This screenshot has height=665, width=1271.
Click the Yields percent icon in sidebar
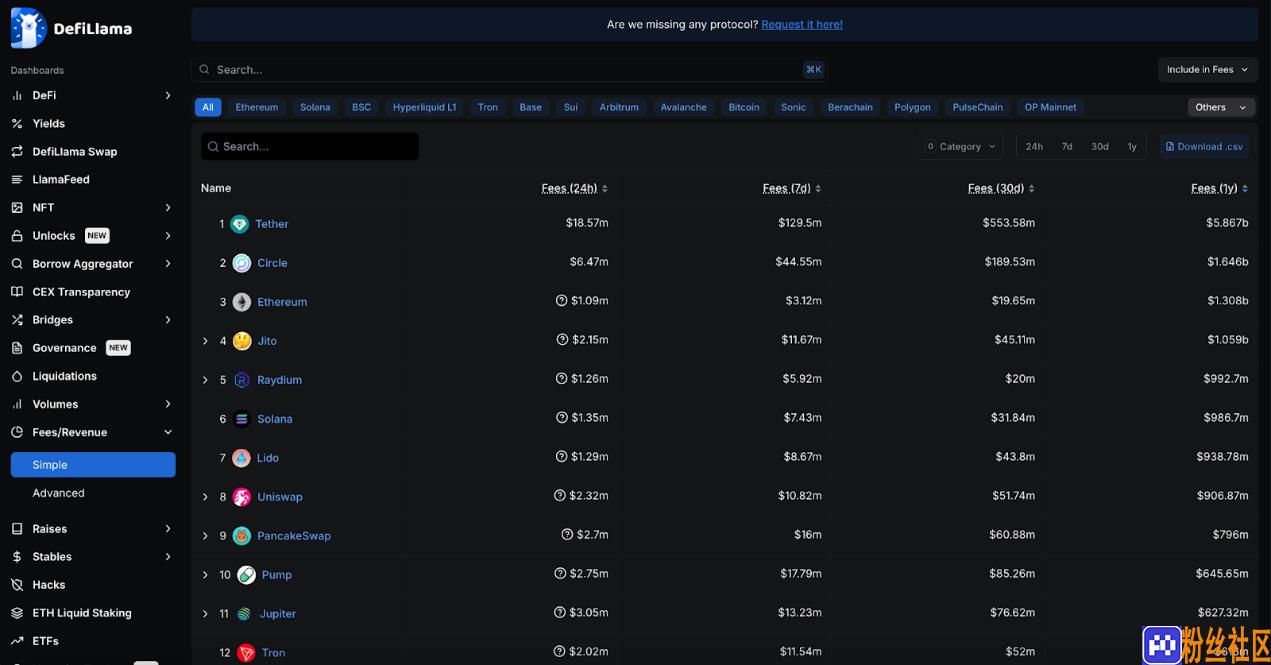coord(17,124)
